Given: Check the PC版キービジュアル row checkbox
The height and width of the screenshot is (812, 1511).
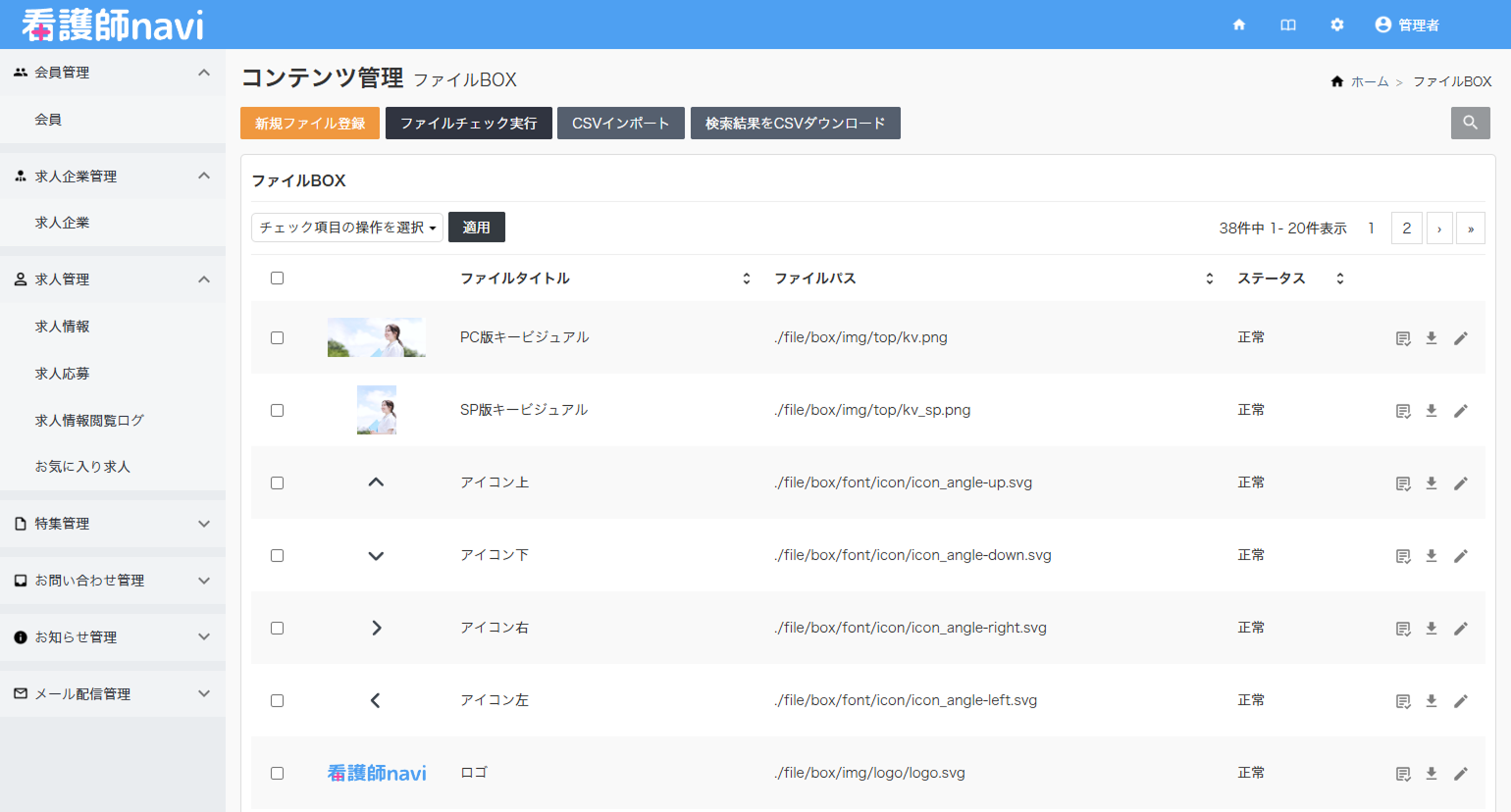Looking at the screenshot, I should pyautogui.click(x=278, y=338).
